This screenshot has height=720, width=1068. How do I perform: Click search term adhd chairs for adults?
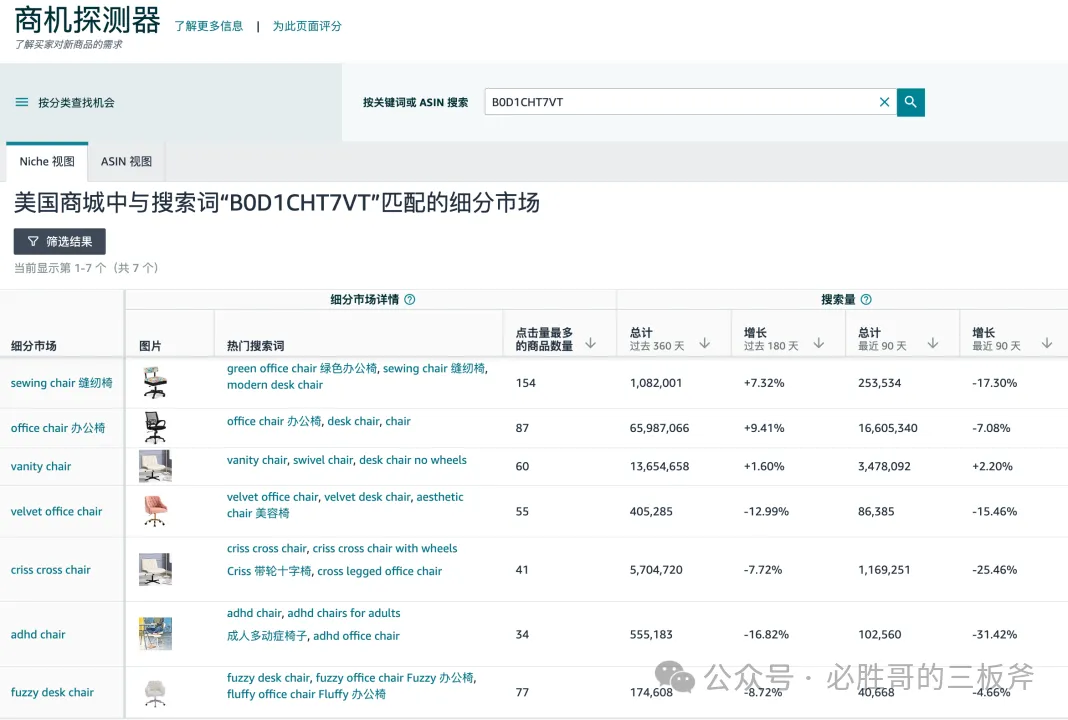click(344, 613)
